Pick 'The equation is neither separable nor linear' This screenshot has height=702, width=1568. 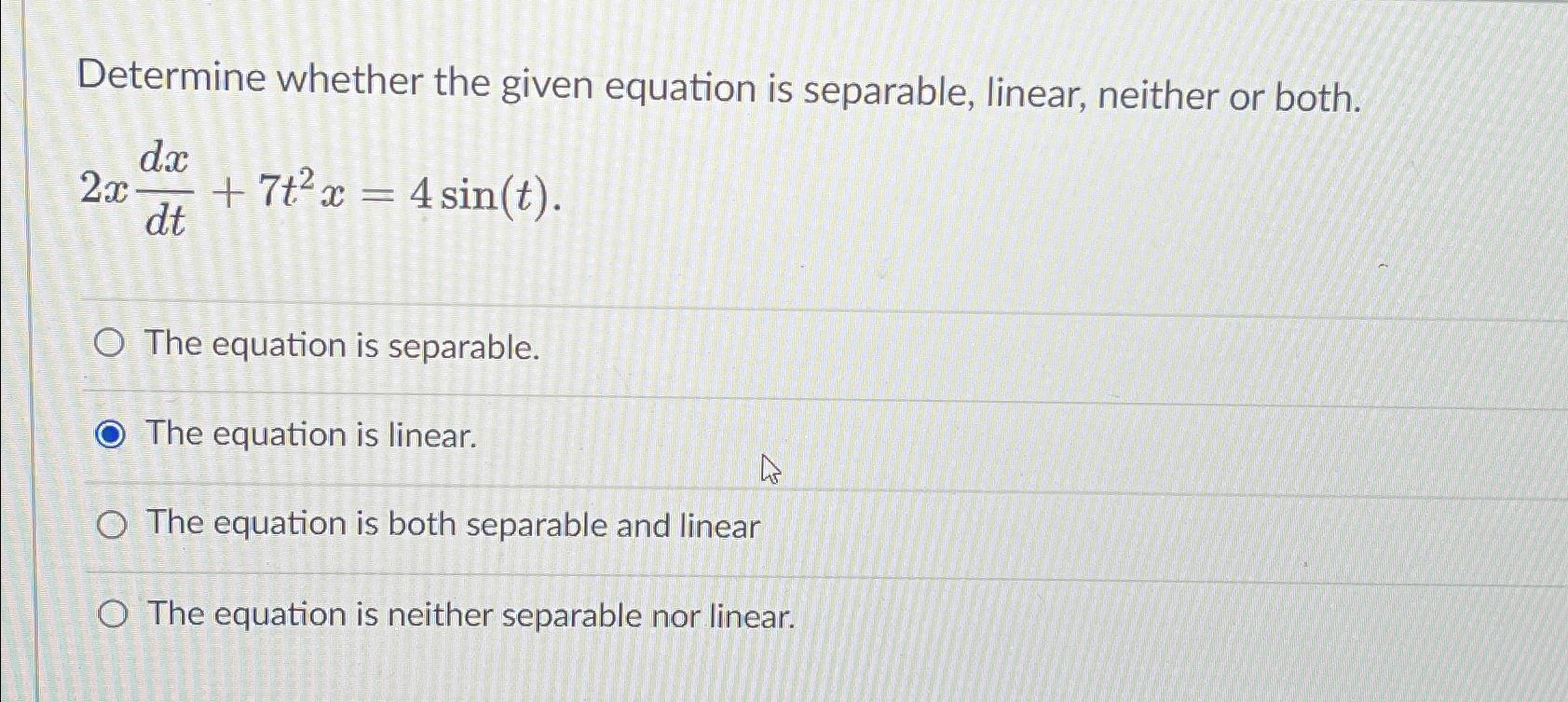click(x=112, y=614)
